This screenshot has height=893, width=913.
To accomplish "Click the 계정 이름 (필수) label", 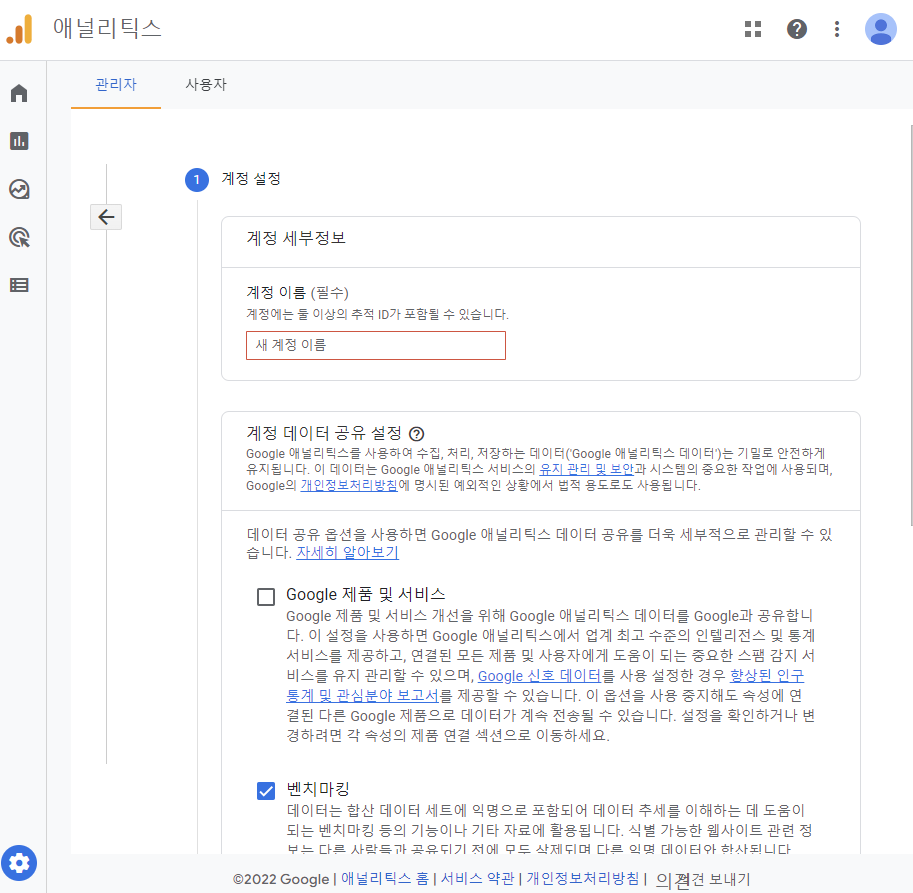I will pos(298,292).
